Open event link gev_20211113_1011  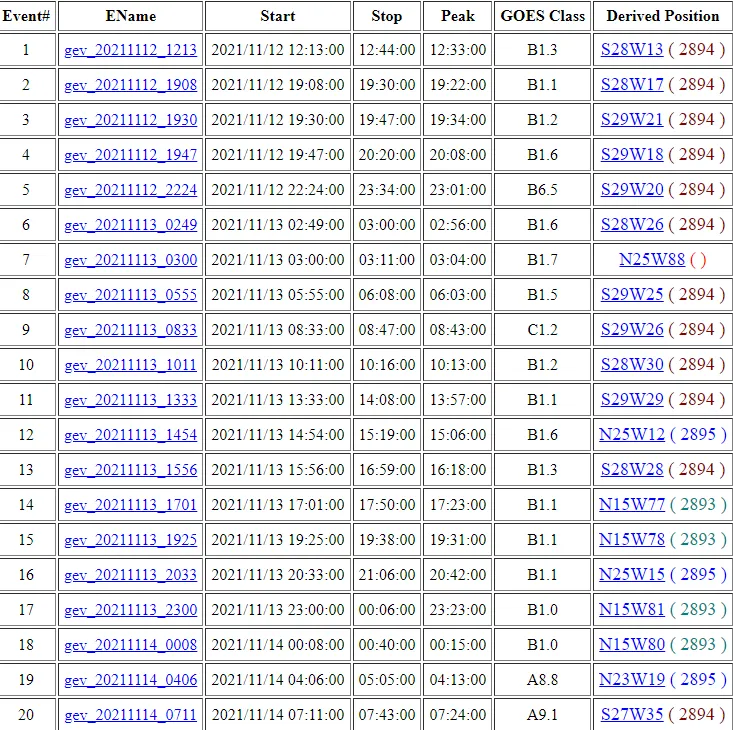pos(130,365)
